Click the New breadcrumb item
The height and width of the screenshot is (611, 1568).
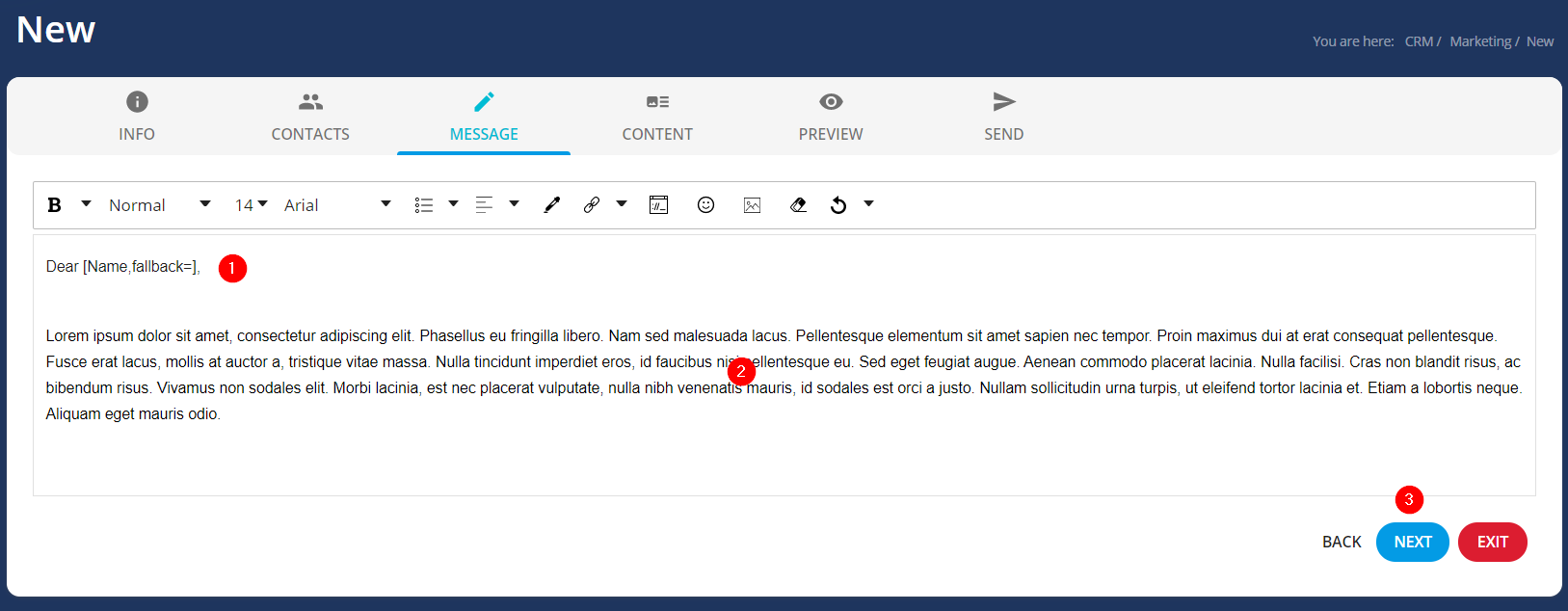tap(1540, 41)
